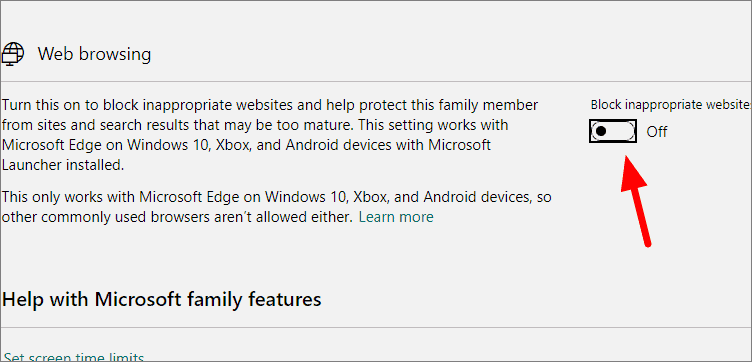This screenshot has width=752, height=362.
Task: Click the Web browsing section heading
Action: (x=94, y=54)
